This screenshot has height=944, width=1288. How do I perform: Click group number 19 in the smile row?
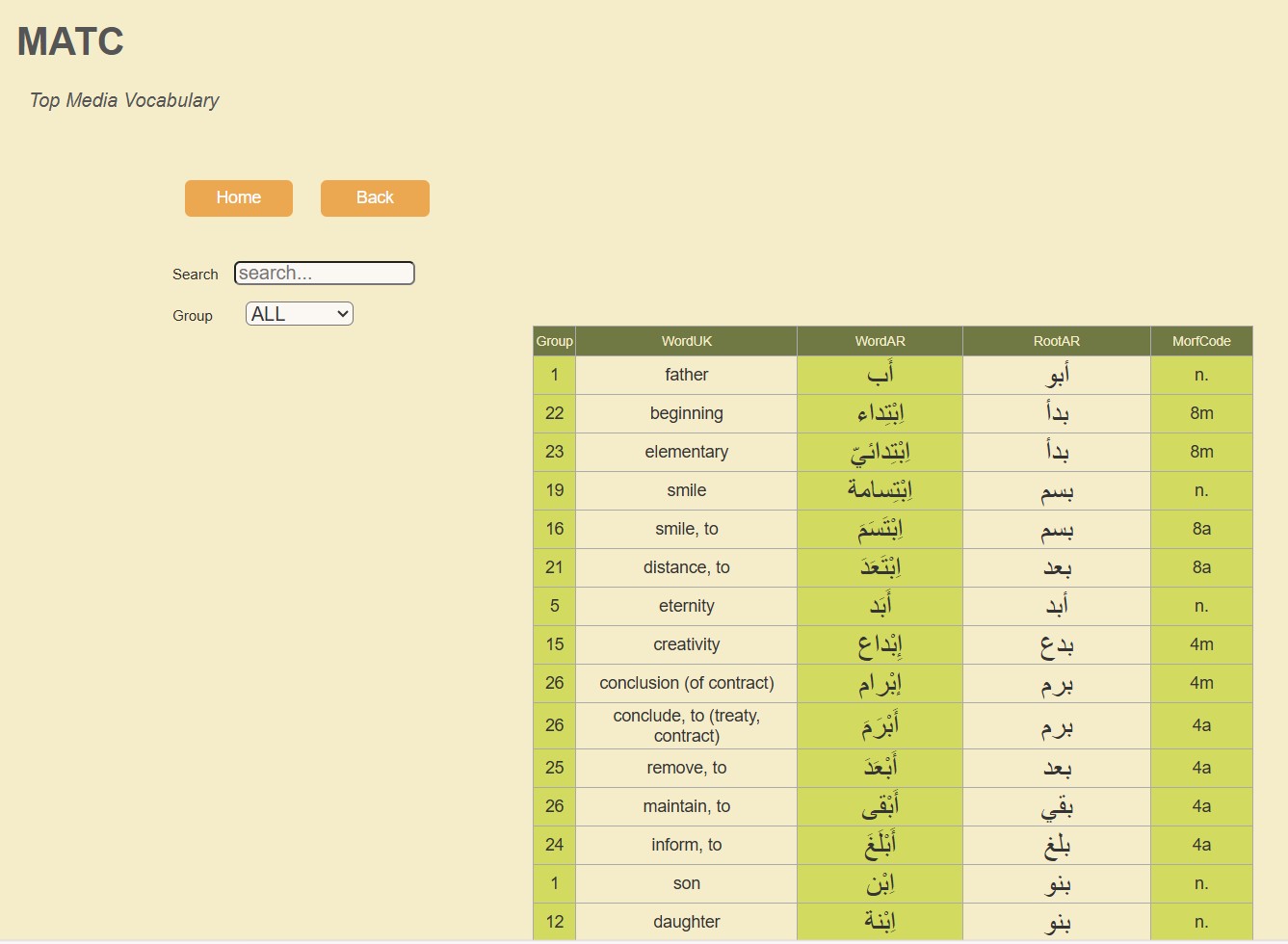coord(554,490)
